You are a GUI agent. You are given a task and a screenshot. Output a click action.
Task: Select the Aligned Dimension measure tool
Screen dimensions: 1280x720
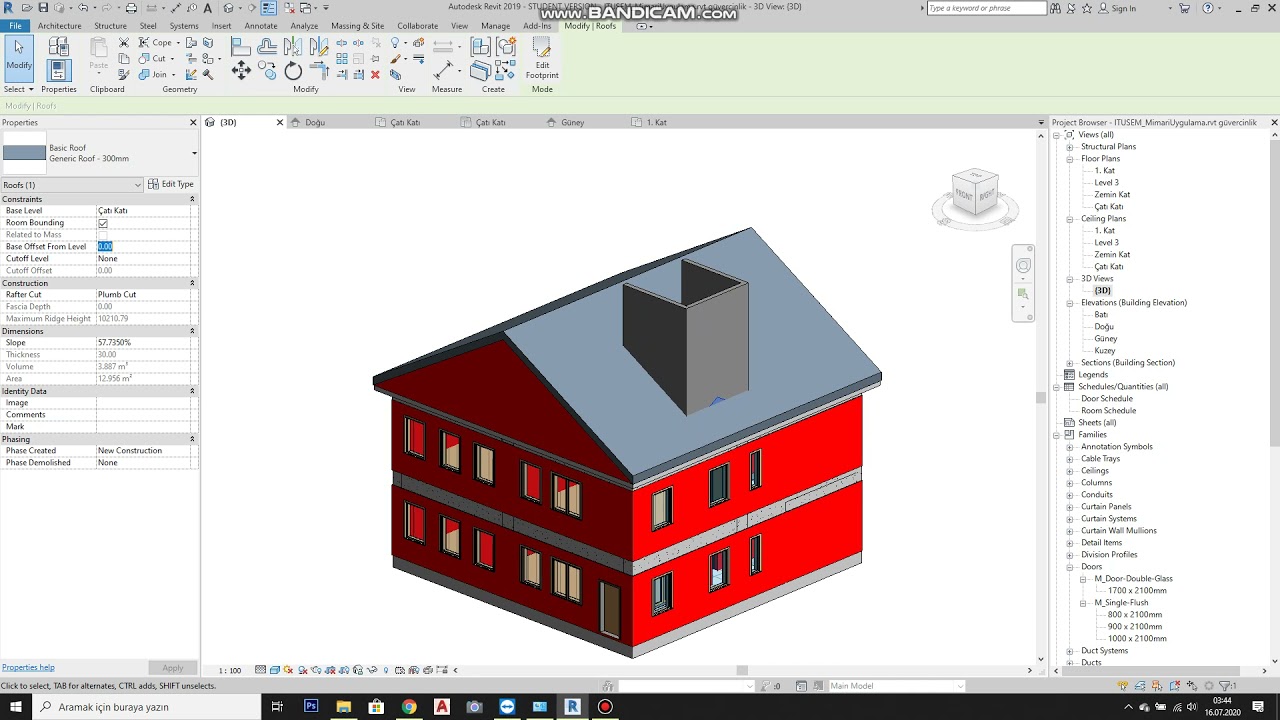pyautogui.click(x=444, y=71)
